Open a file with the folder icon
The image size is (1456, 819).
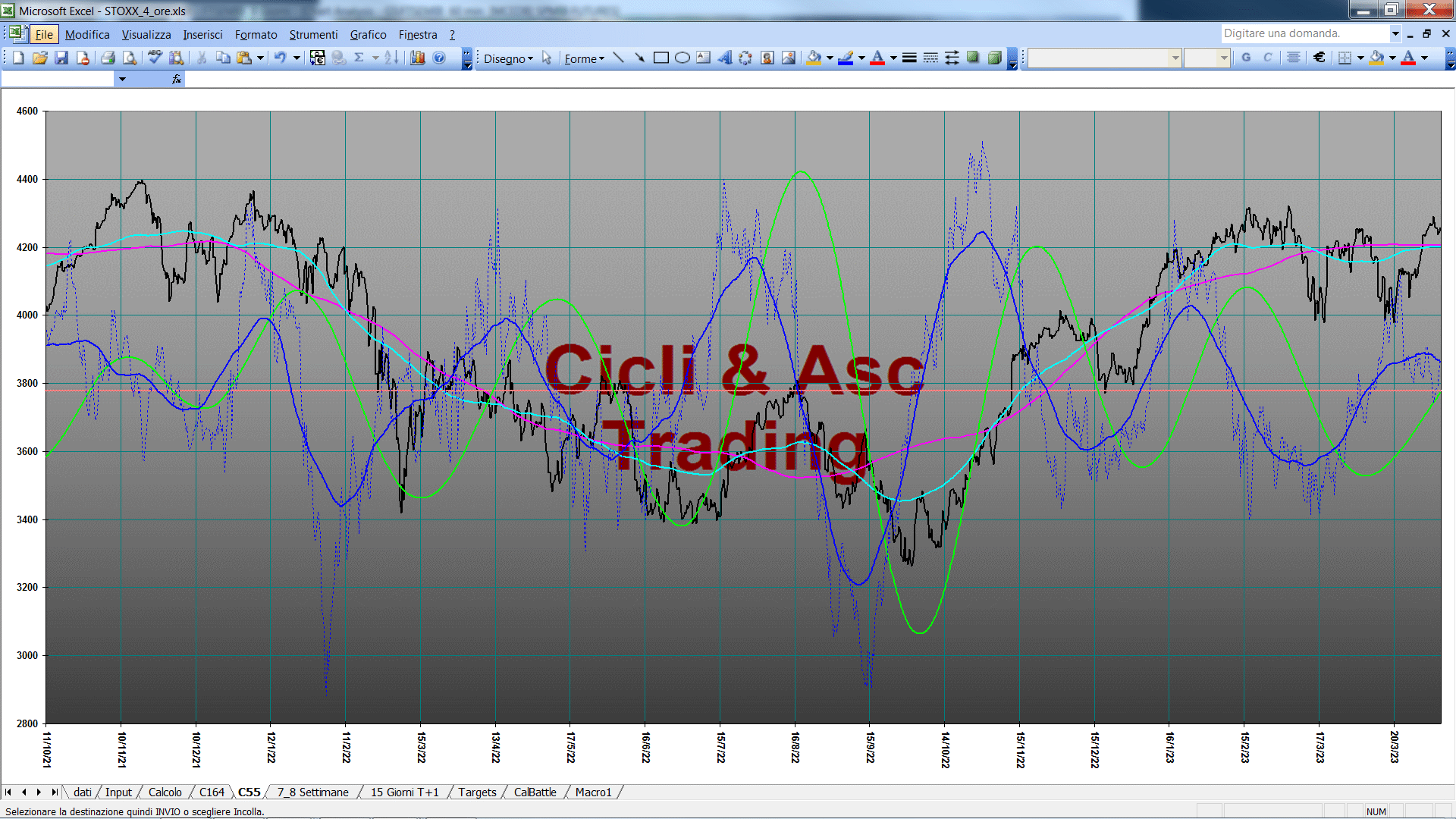[40, 58]
